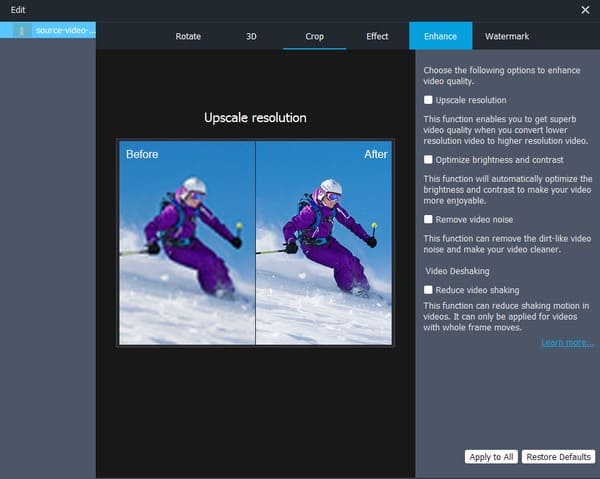The height and width of the screenshot is (479, 600).
Task: Click the Before half of the preview
Action: tap(187, 243)
